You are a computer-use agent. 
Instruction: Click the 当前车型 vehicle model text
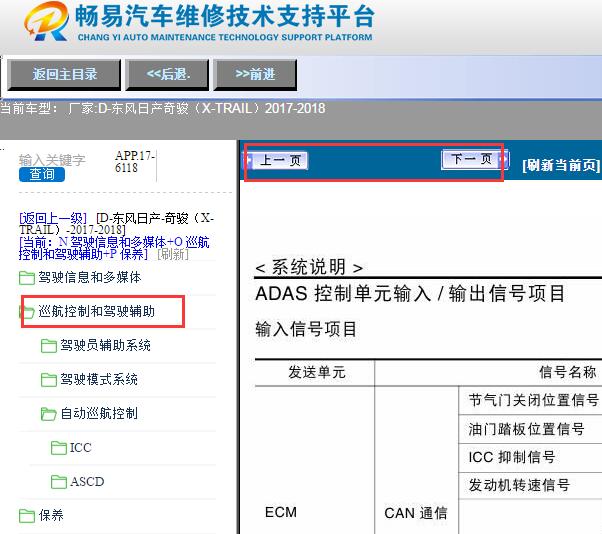[x=163, y=108]
